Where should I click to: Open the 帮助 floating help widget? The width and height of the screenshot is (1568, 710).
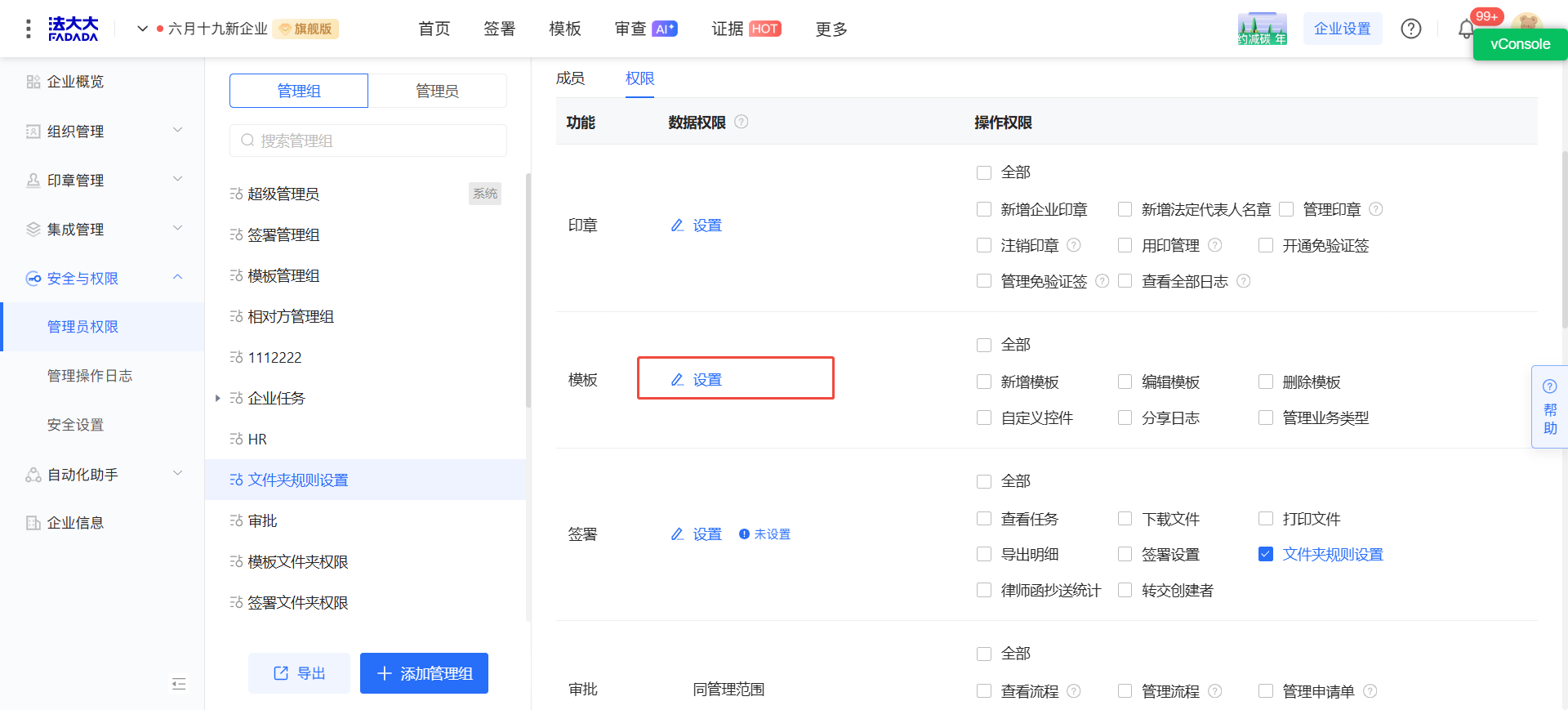point(1549,407)
